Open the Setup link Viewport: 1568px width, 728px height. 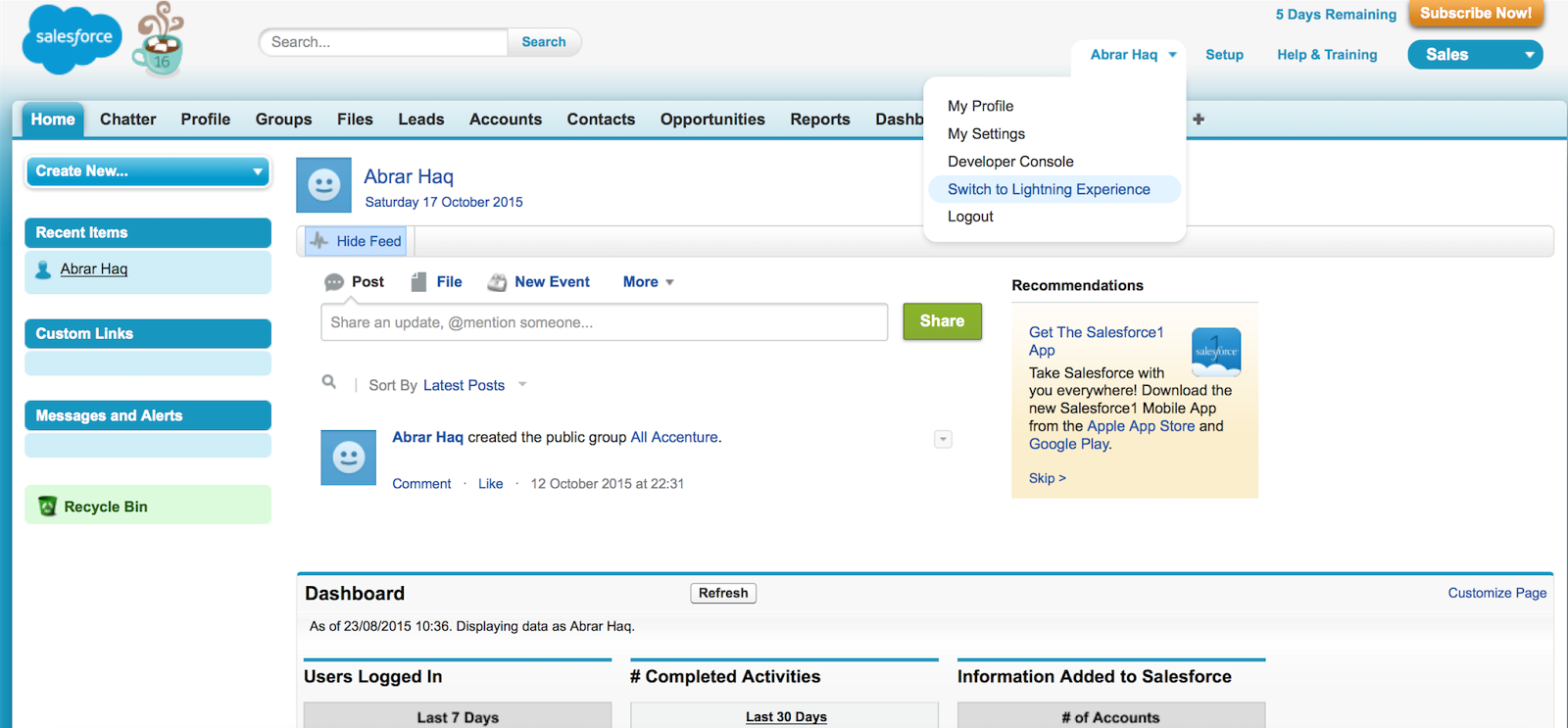pyautogui.click(x=1224, y=55)
